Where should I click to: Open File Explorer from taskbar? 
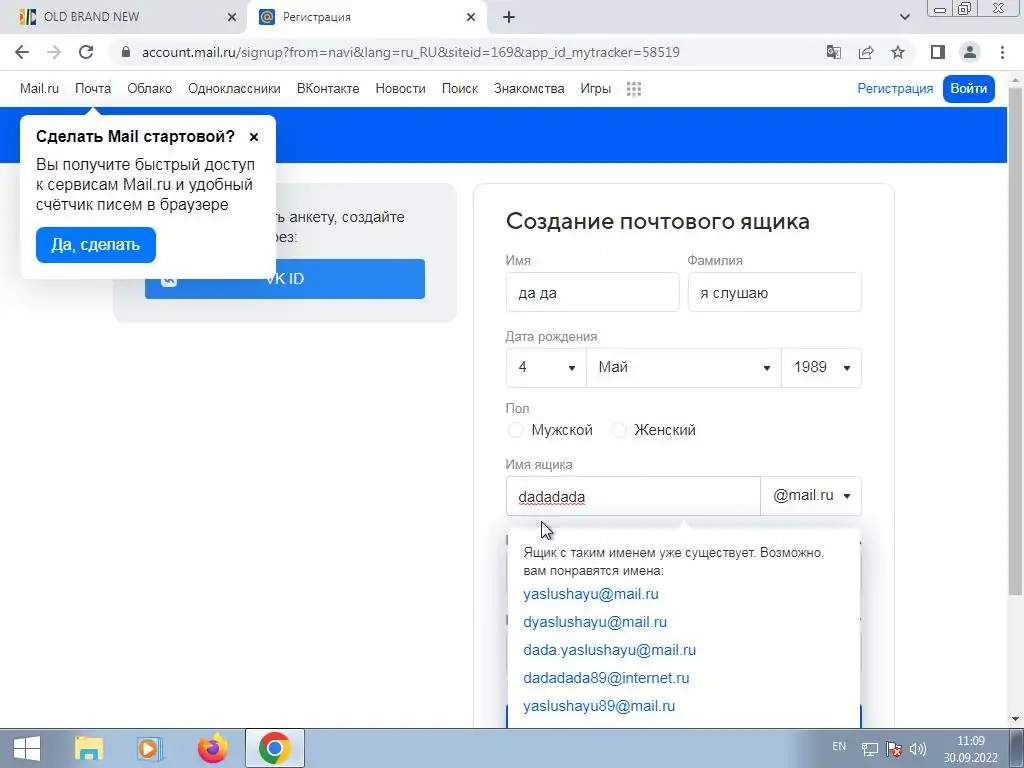[89, 748]
